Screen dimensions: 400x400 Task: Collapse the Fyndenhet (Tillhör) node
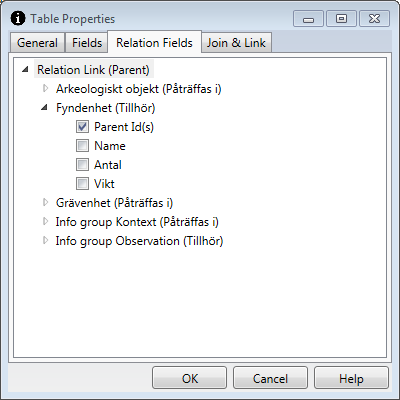click(x=44, y=108)
